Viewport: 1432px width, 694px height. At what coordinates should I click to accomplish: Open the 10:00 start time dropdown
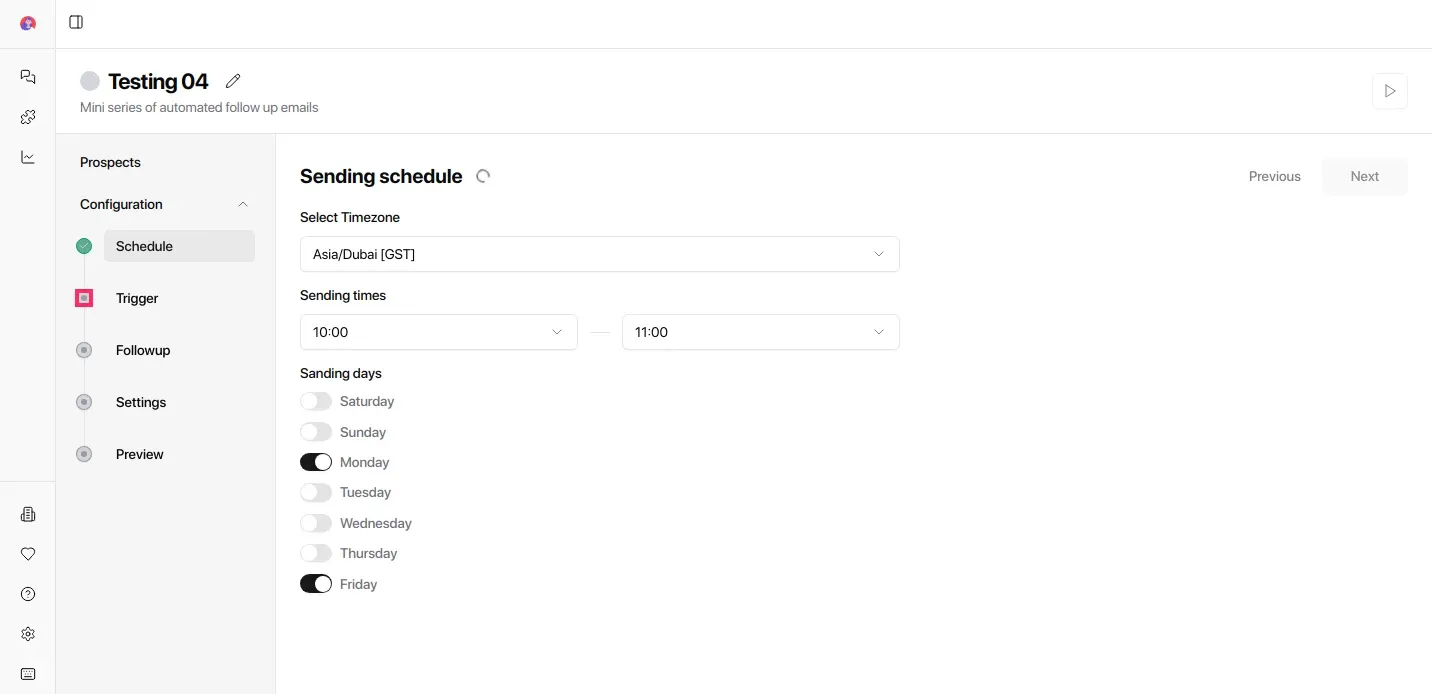click(x=438, y=332)
